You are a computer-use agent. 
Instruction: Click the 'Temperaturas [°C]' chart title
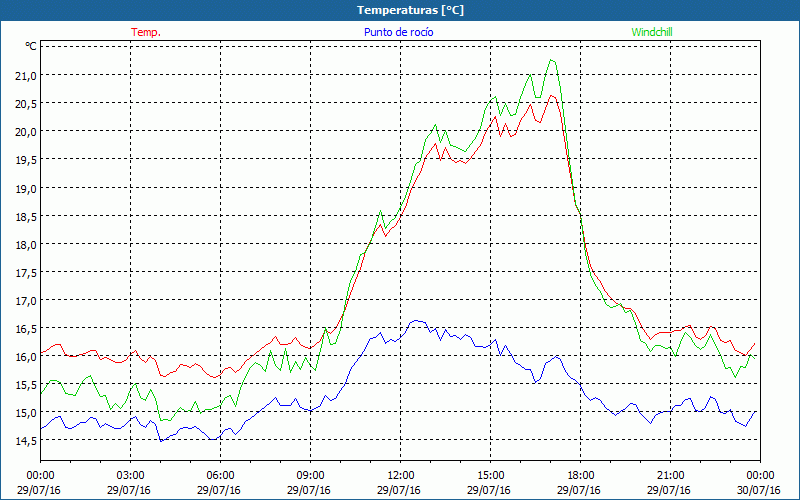tap(410, 10)
